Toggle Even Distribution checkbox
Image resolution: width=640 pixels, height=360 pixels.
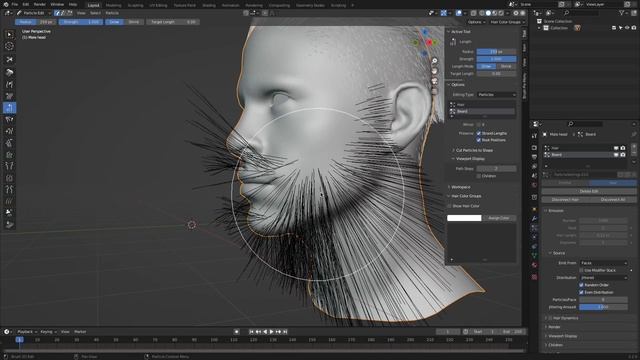tap(581, 292)
